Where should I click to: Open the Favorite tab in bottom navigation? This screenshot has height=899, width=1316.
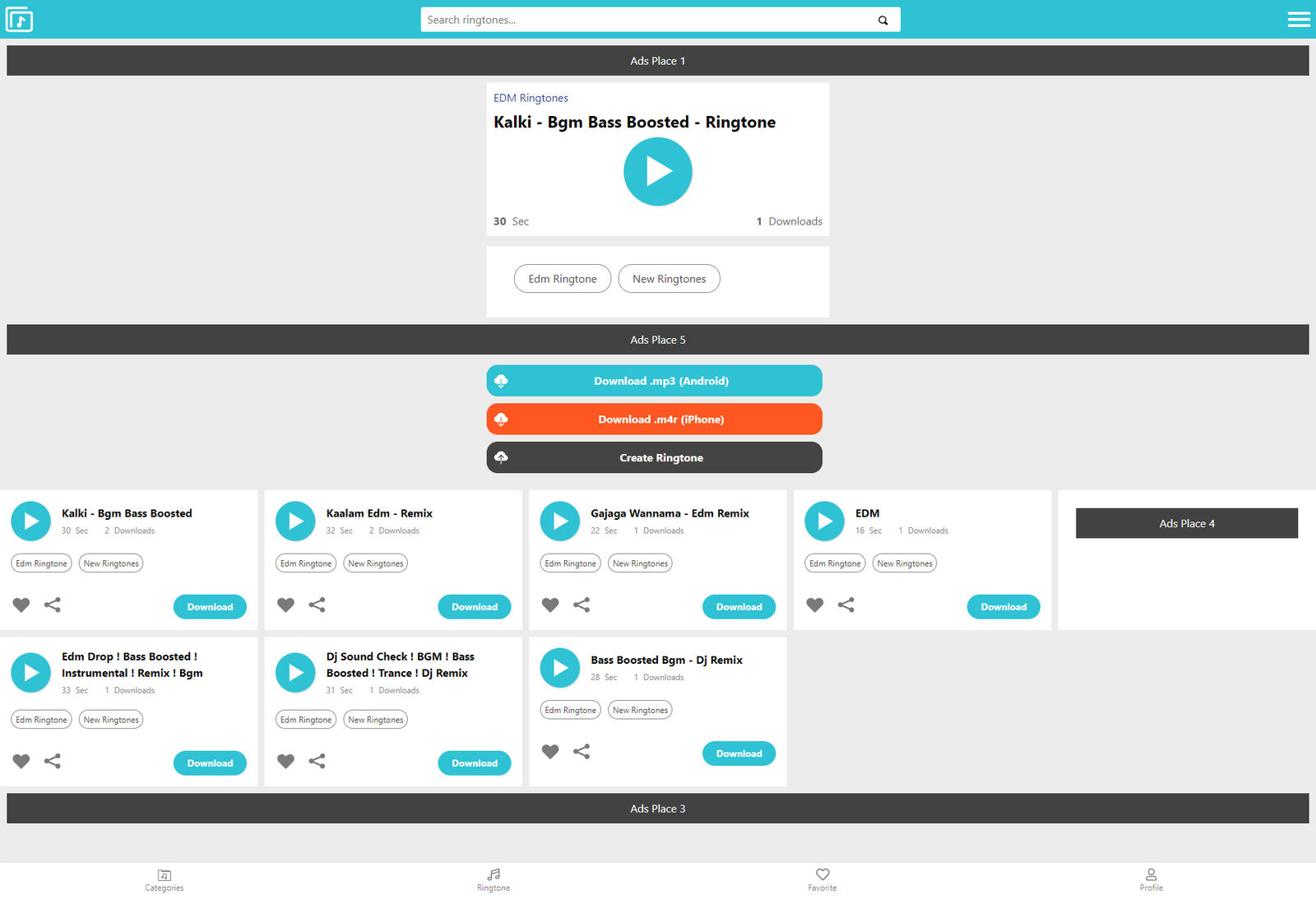point(822,879)
